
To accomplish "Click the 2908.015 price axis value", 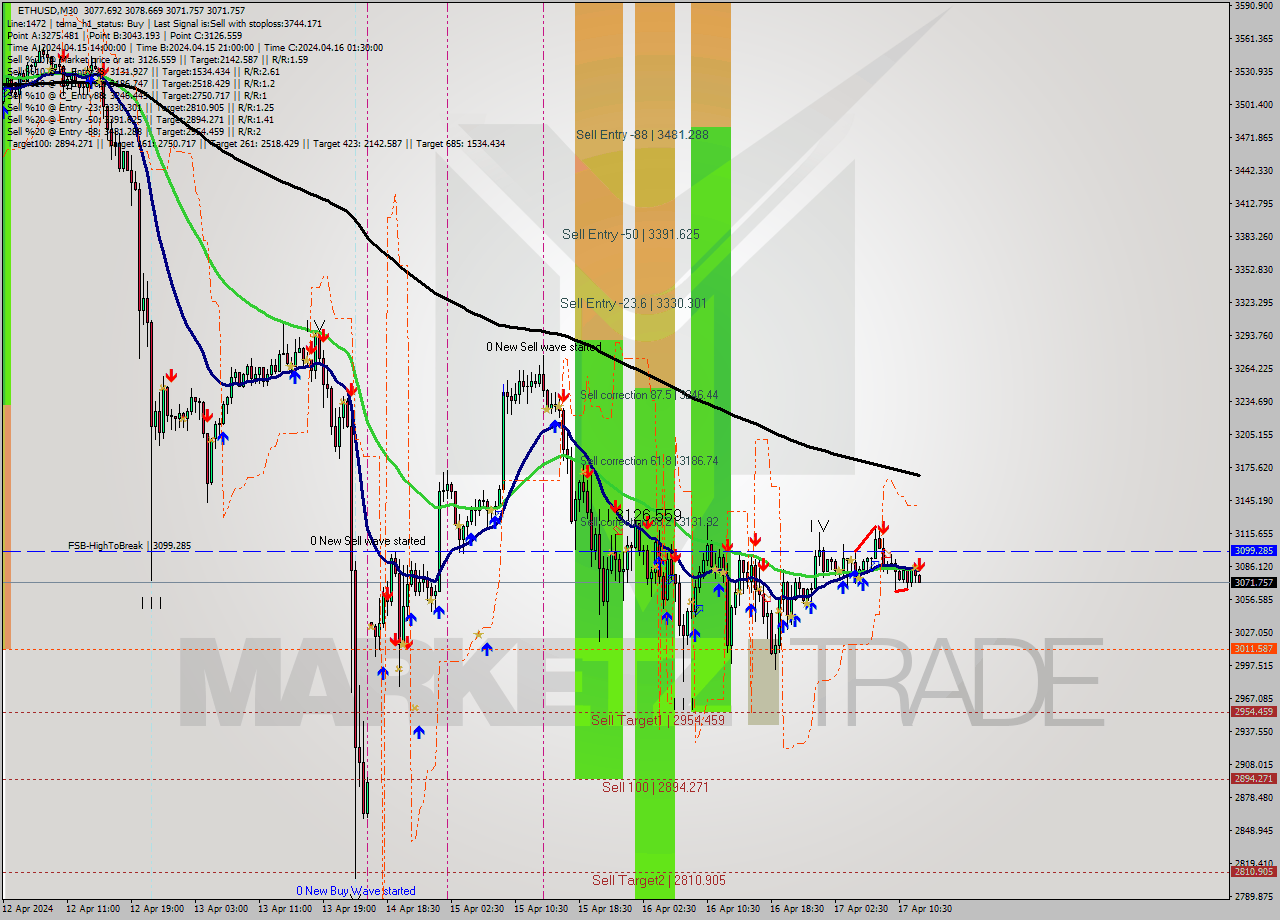I will (1254, 765).
